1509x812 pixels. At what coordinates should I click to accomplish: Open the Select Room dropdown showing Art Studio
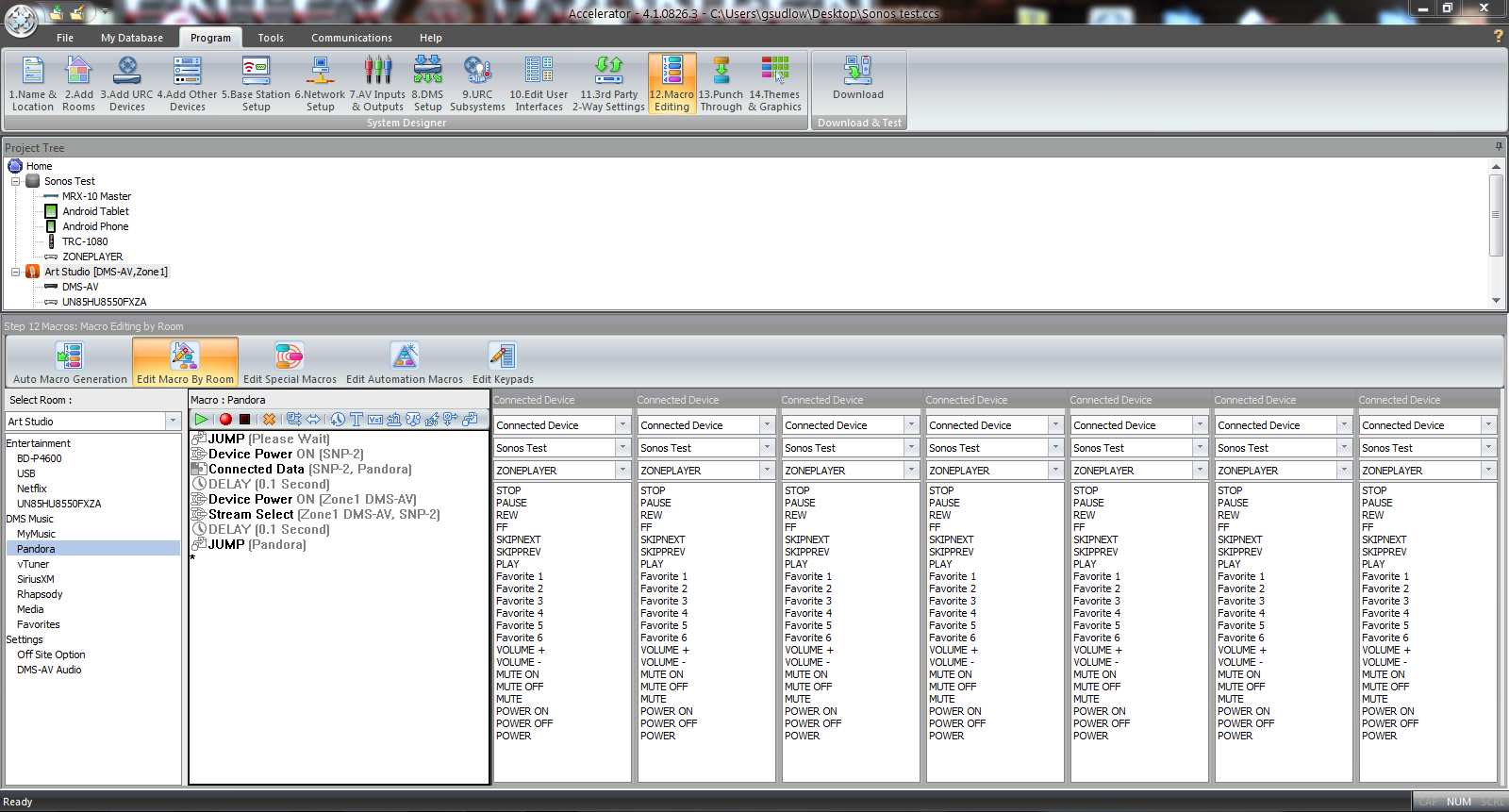tap(173, 422)
